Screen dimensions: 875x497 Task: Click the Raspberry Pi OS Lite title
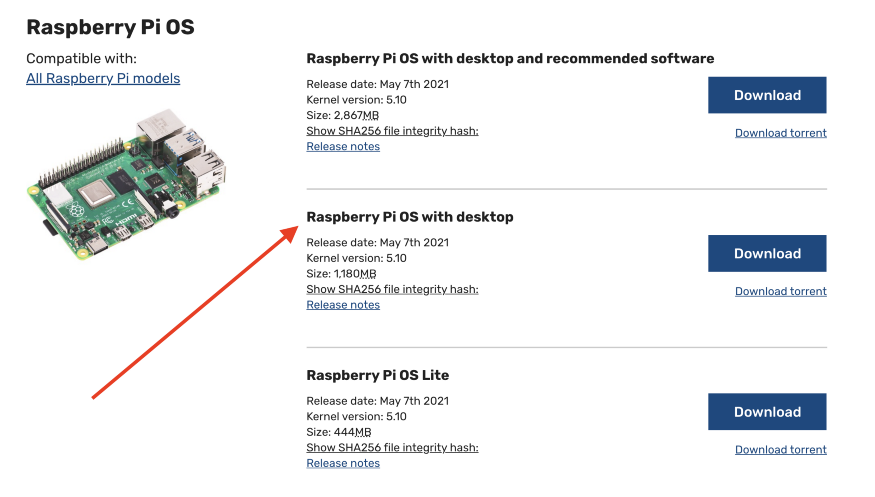click(x=377, y=375)
